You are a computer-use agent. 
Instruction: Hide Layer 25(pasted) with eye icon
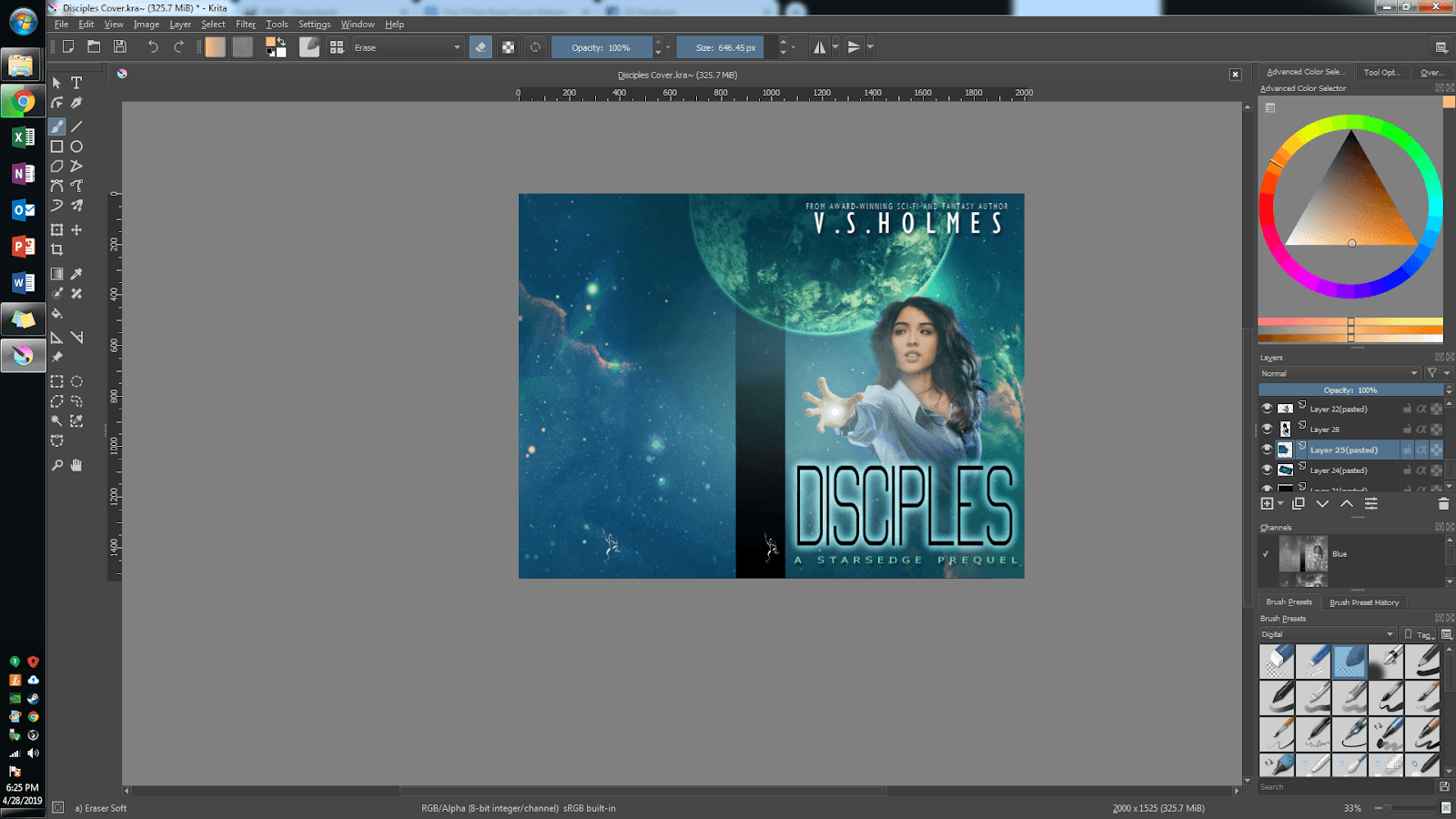[1267, 450]
